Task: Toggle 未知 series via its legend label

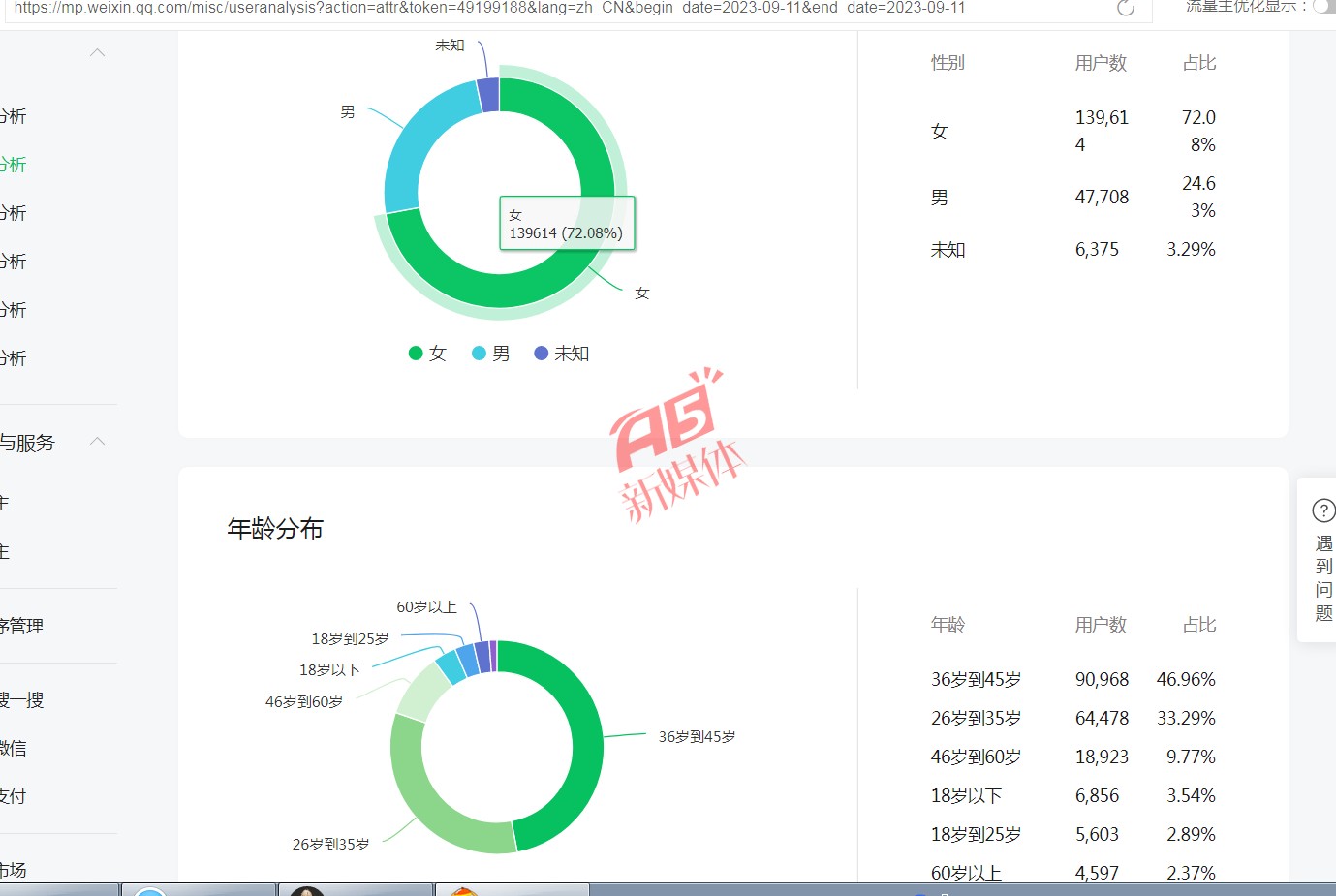Action: [572, 354]
